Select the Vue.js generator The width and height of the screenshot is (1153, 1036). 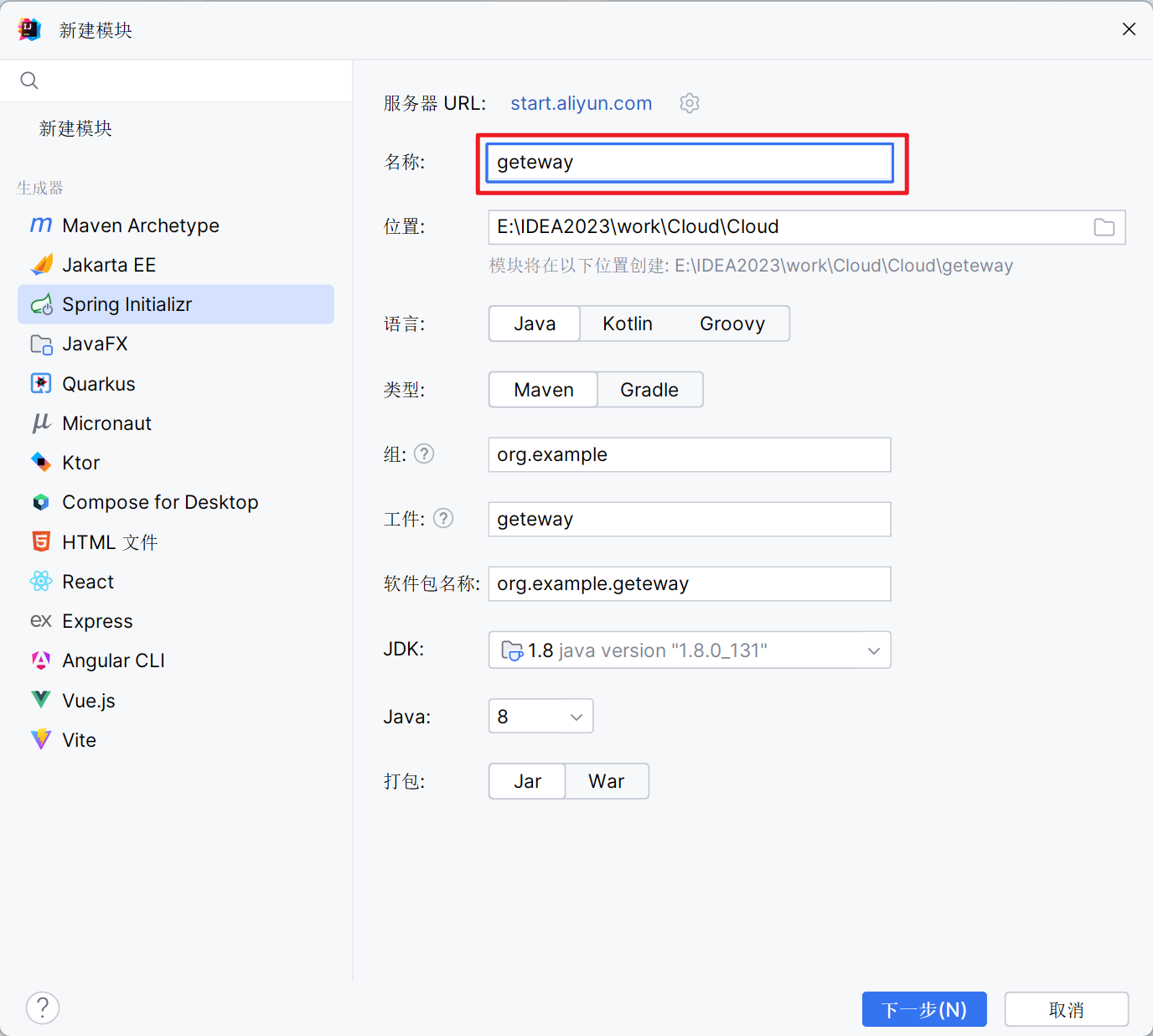click(x=176, y=700)
